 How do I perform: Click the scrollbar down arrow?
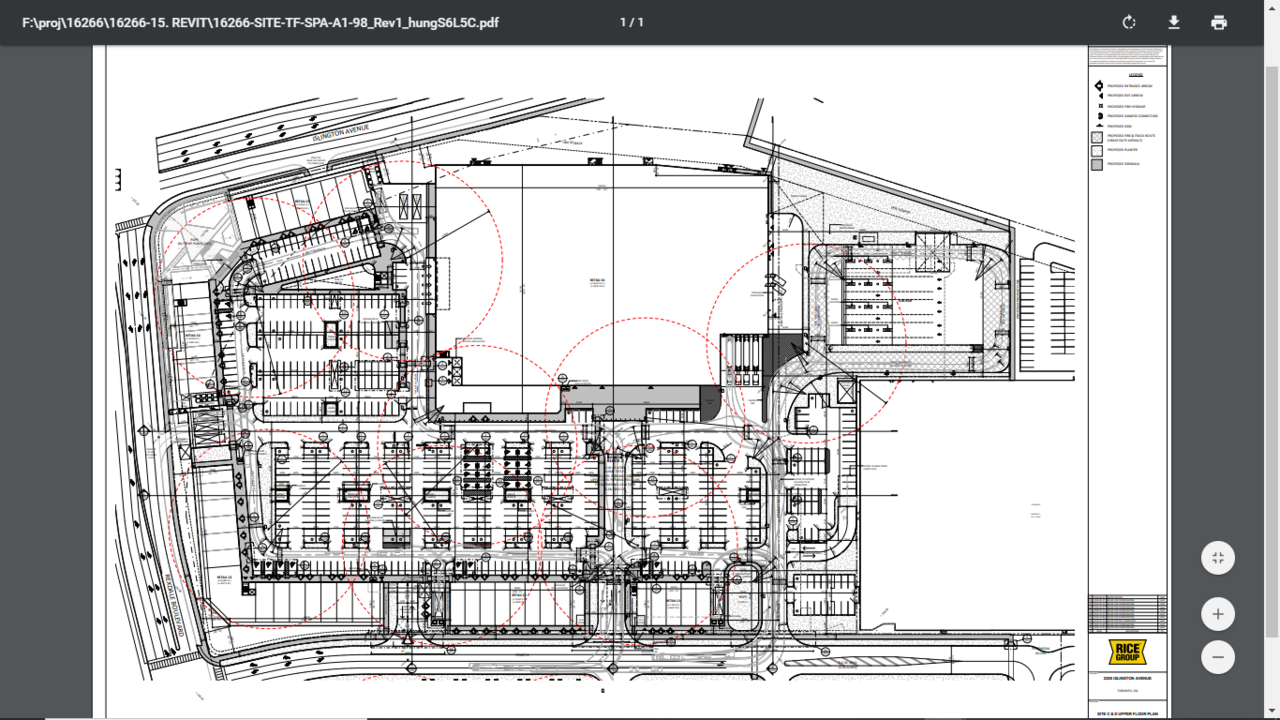point(1272,712)
